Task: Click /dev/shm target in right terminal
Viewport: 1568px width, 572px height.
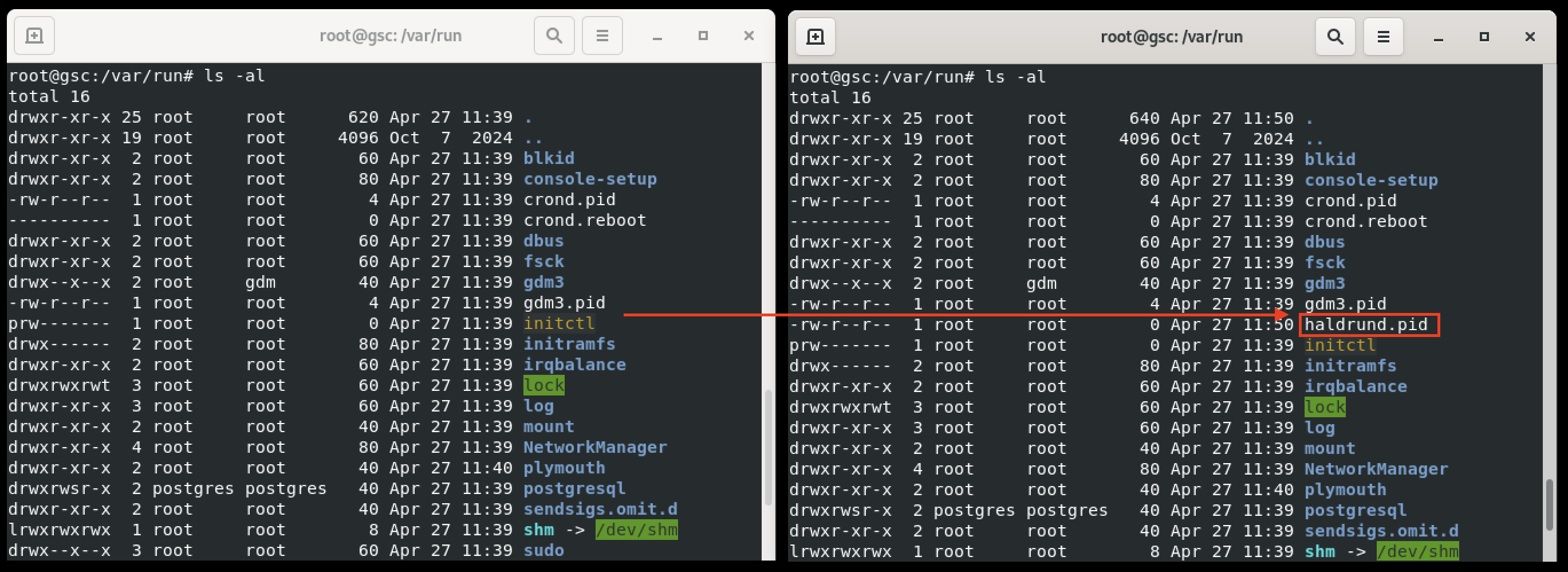Action: click(1417, 551)
